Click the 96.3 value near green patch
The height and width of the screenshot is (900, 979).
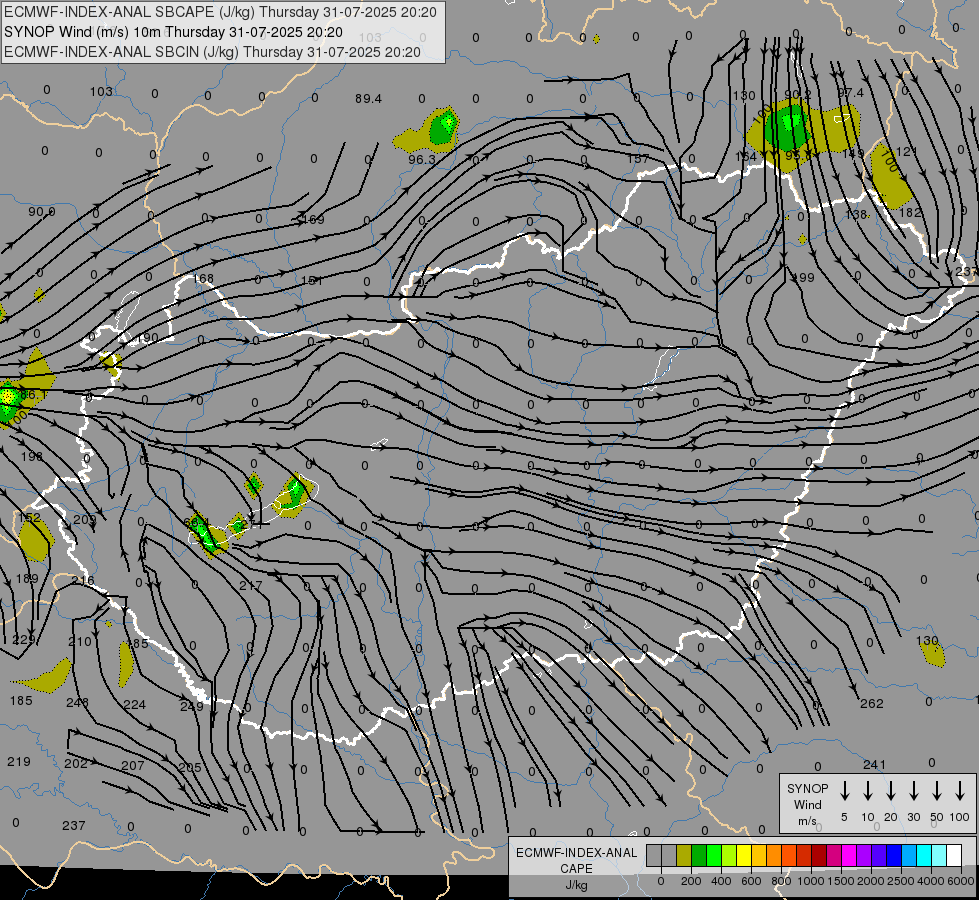tap(421, 160)
